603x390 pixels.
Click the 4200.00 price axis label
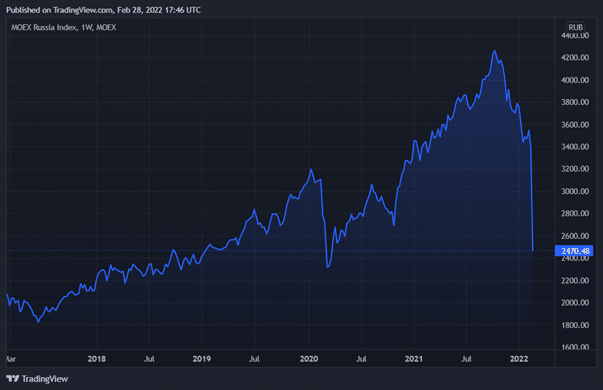pyautogui.click(x=575, y=58)
